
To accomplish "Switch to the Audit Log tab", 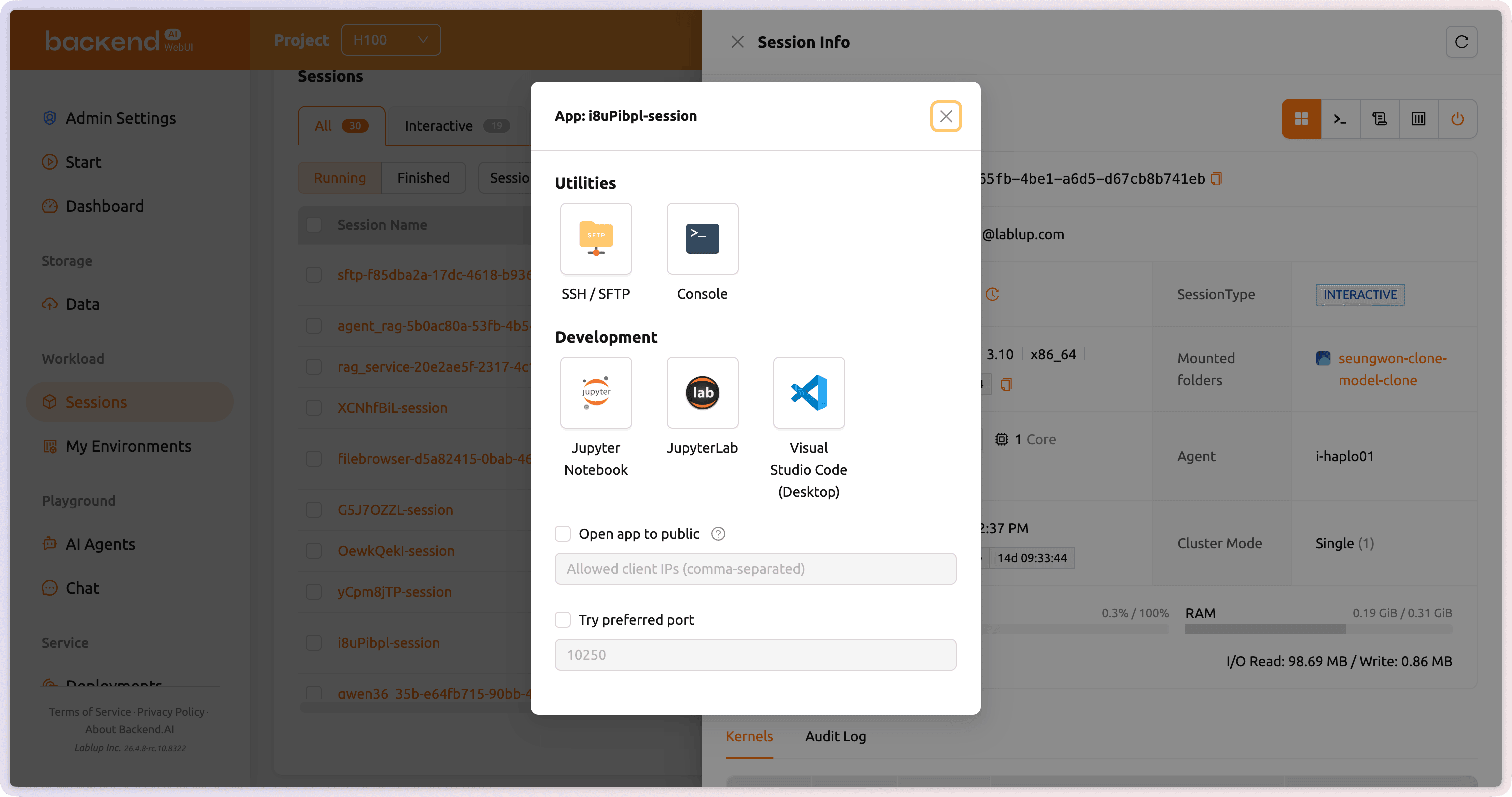I will point(835,736).
